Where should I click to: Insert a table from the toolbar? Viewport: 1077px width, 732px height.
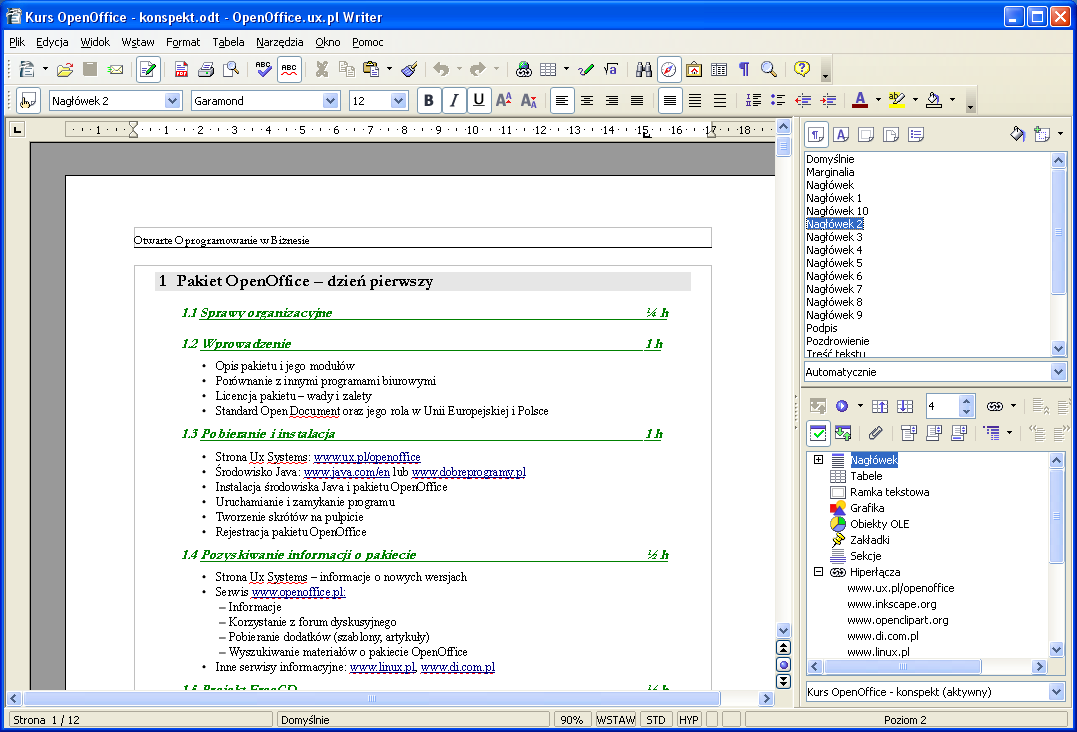(x=548, y=69)
